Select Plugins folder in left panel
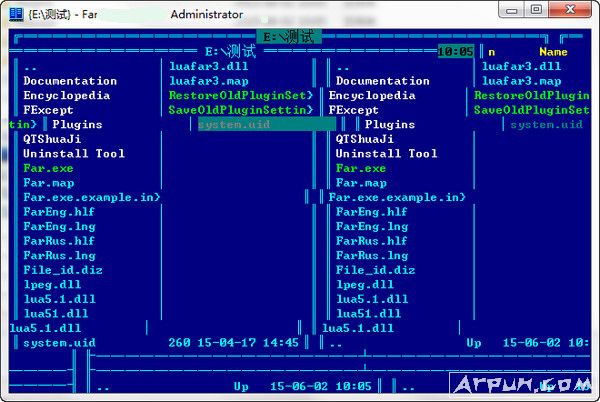The height and width of the screenshot is (402, 600). point(77,125)
